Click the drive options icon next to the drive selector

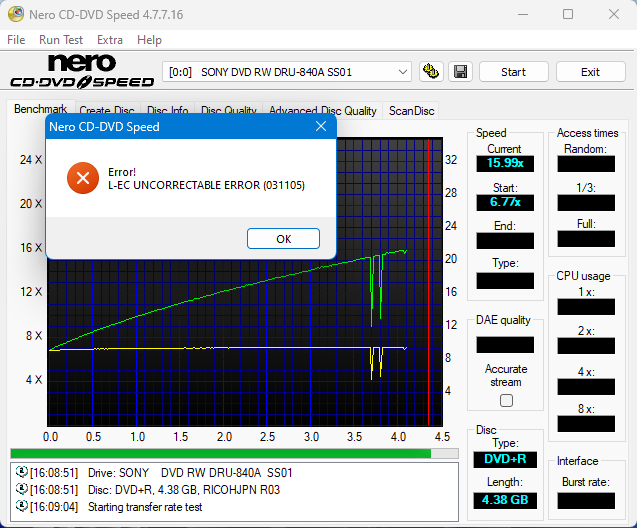pos(431,72)
